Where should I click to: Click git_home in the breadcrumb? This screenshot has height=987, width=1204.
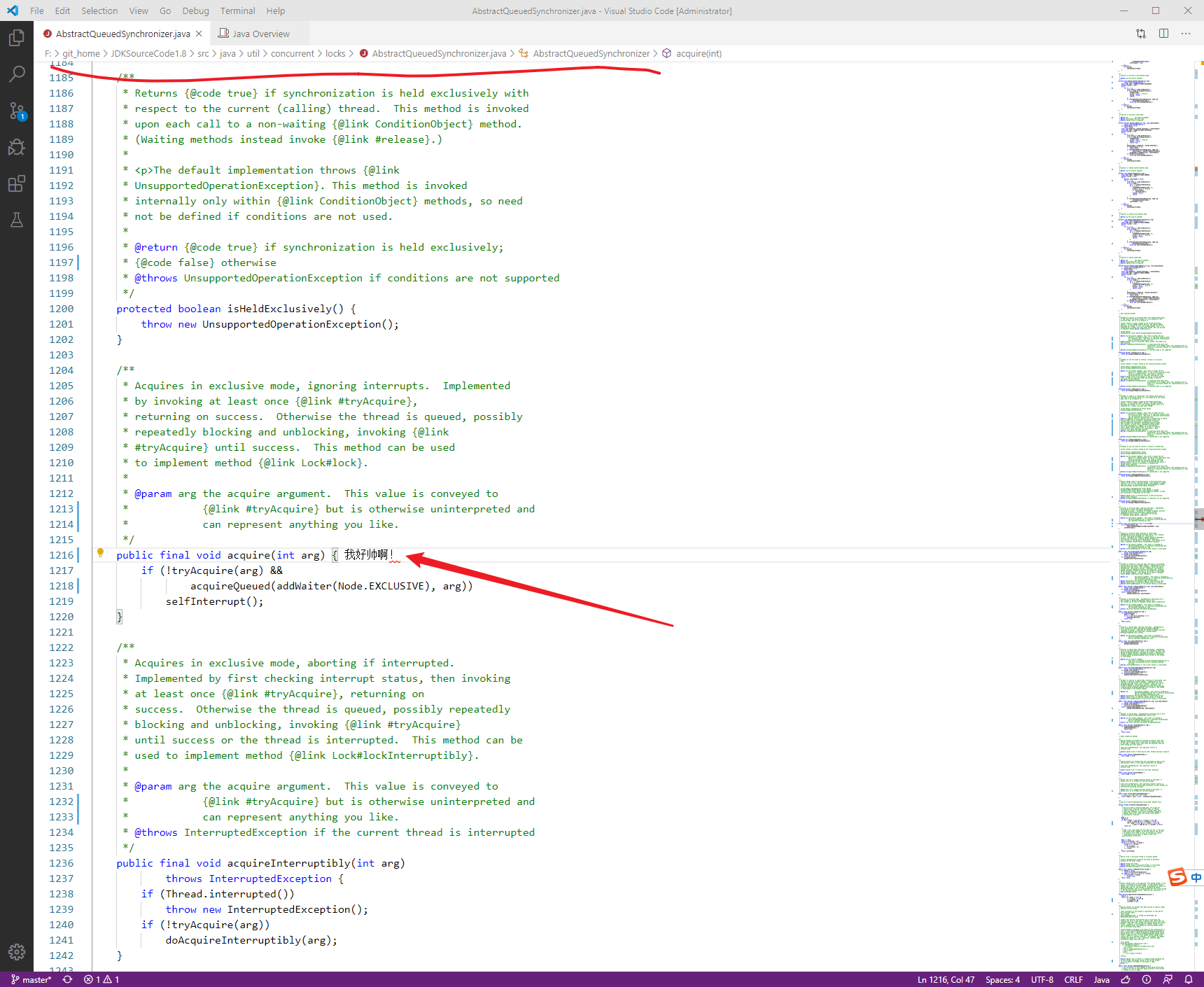[x=81, y=53]
